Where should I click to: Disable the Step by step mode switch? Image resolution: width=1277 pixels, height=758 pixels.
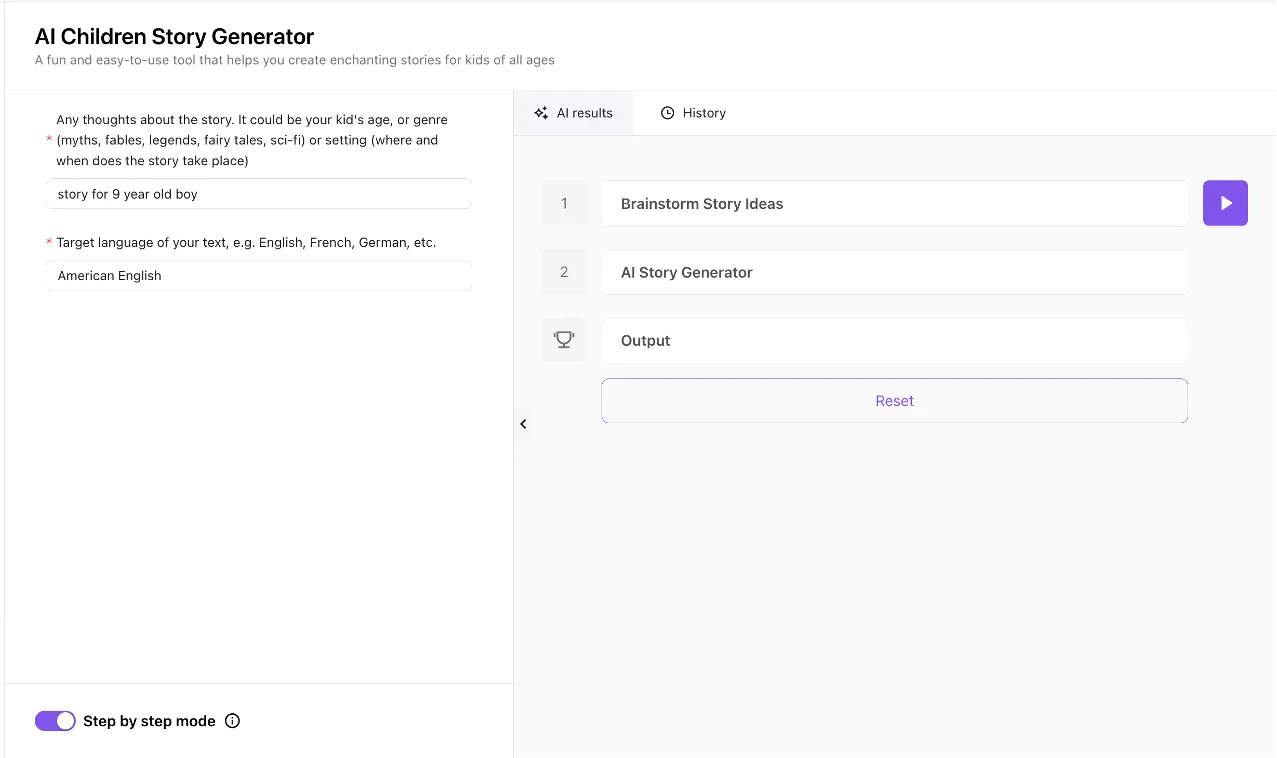click(x=55, y=721)
